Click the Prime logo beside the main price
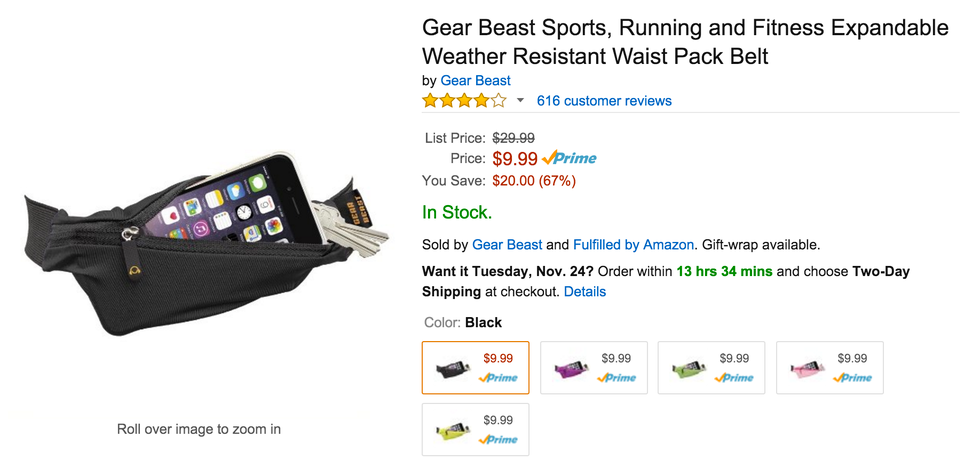This screenshot has height=469, width=980. pyautogui.click(x=569, y=158)
